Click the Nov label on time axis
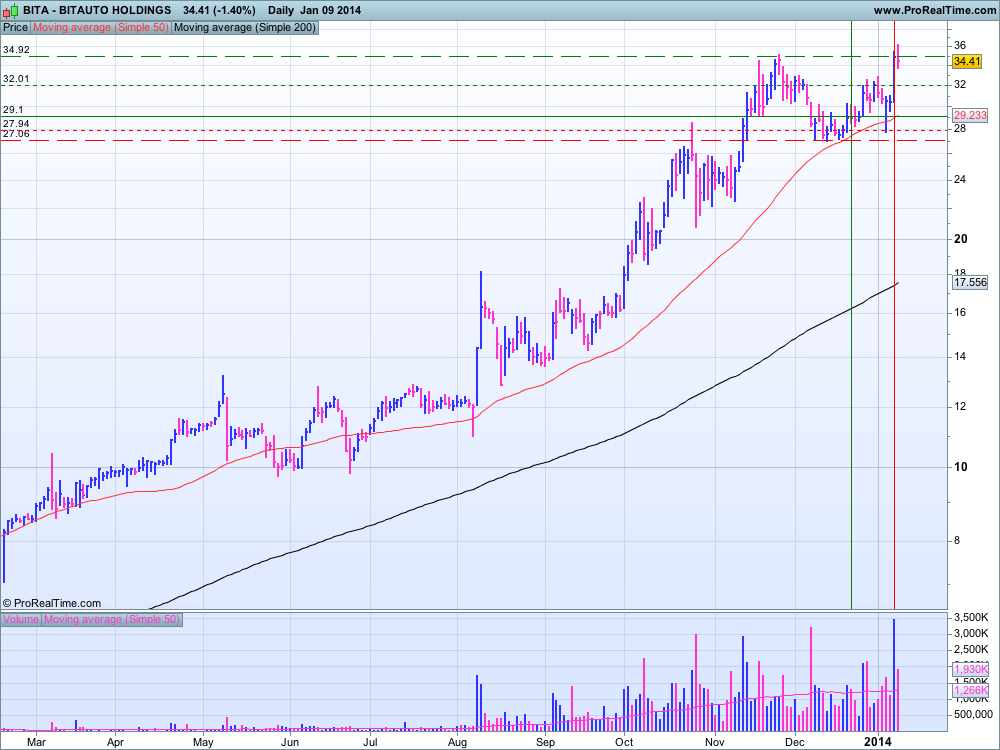1000x750 pixels. tap(715, 742)
